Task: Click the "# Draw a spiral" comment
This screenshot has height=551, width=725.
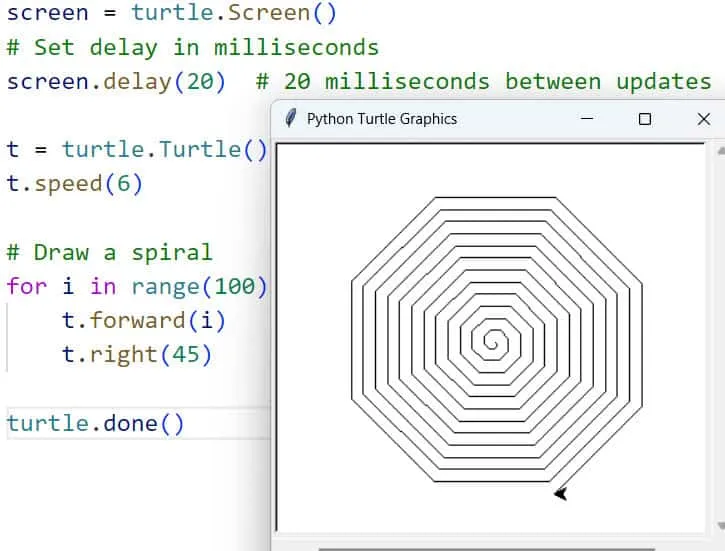Action: pyautogui.click(x=109, y=251)
